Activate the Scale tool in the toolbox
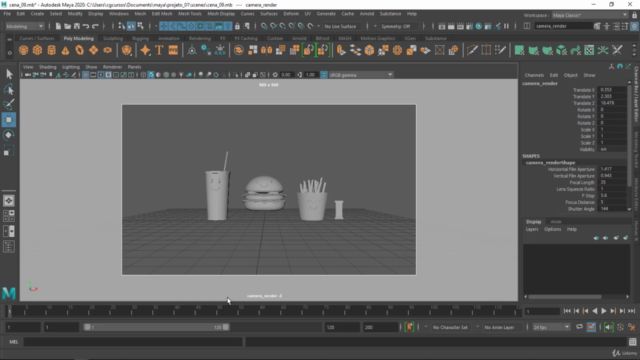640x360 pixels. tap(9, 151)
